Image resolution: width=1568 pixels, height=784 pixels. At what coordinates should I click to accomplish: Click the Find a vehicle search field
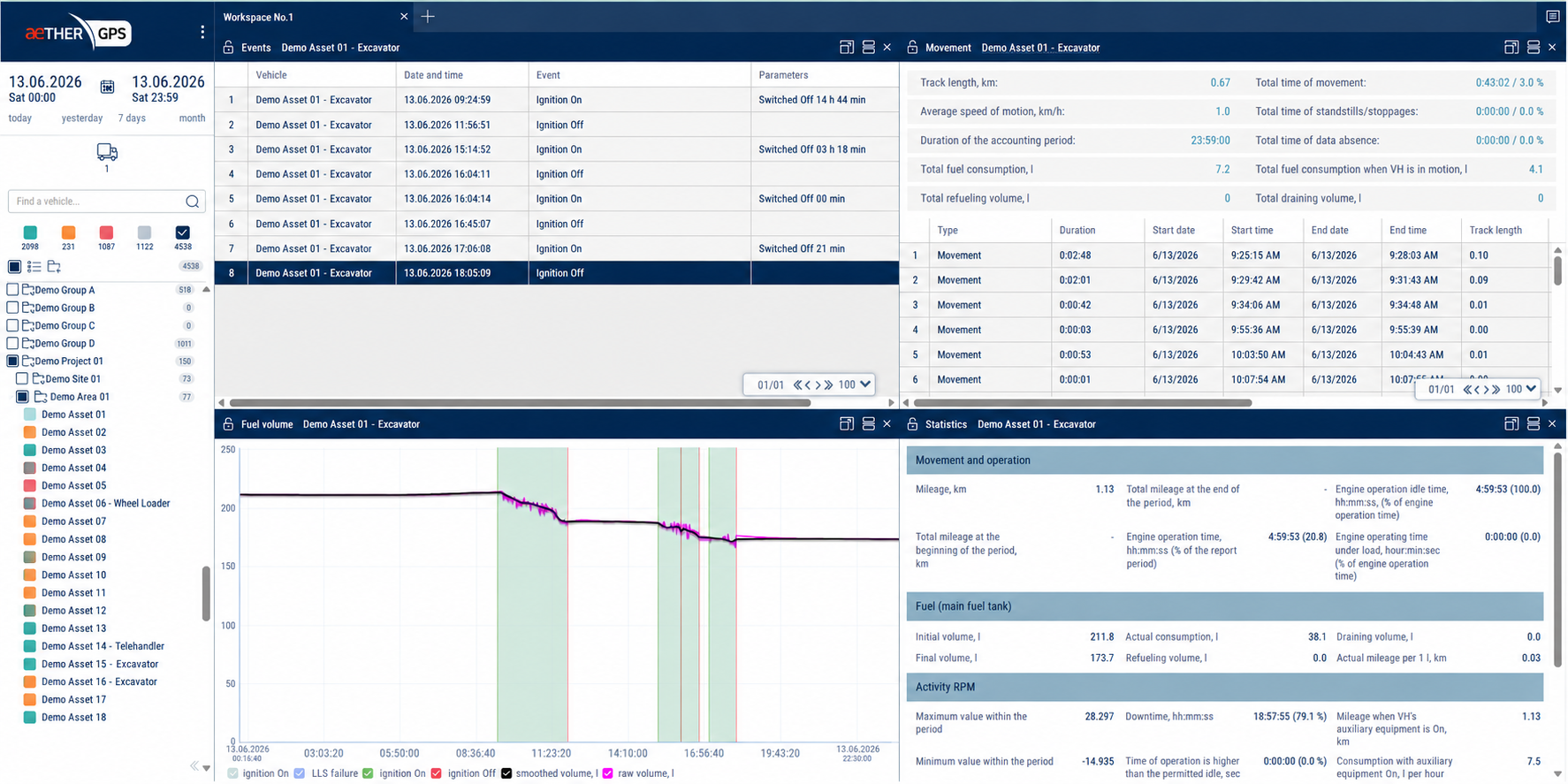tap(107, 202)
